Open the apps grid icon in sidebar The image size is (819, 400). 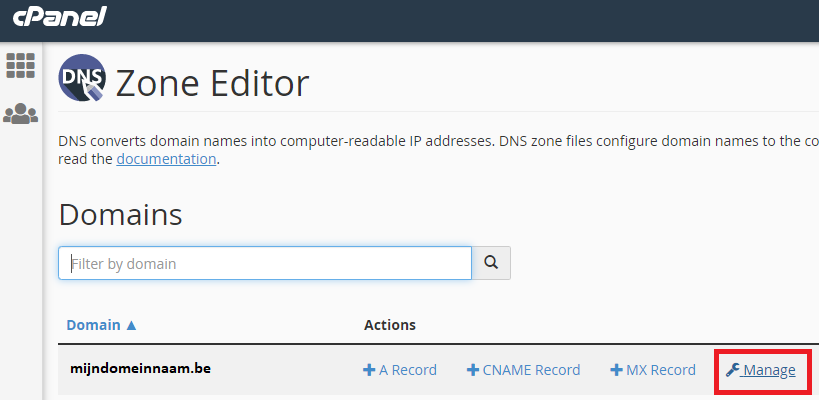tap(20, 66)
